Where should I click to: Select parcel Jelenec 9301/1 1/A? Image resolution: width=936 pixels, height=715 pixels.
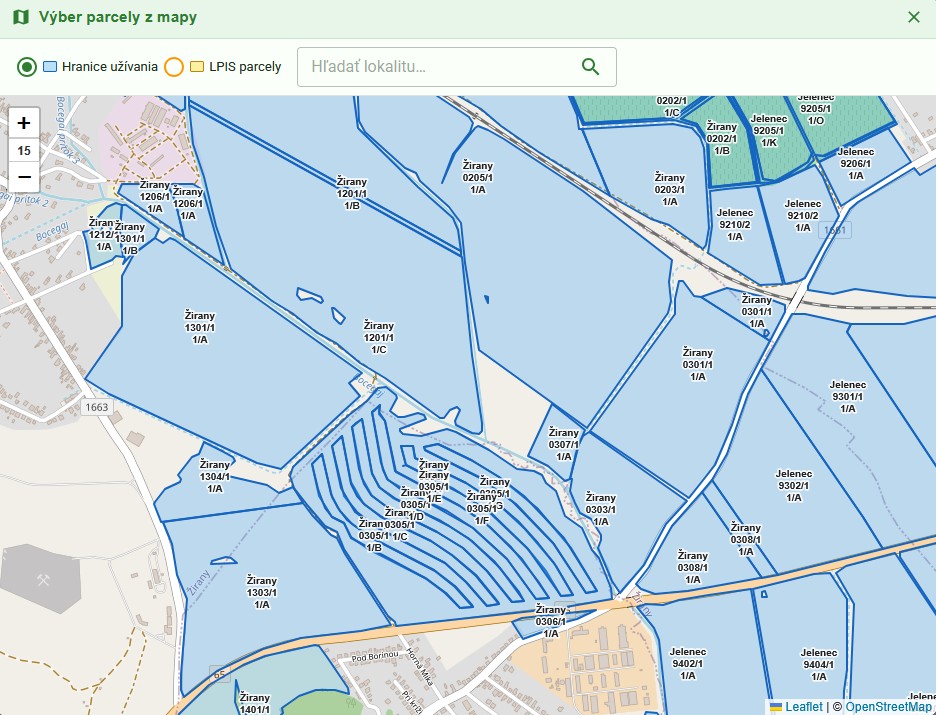847,396
